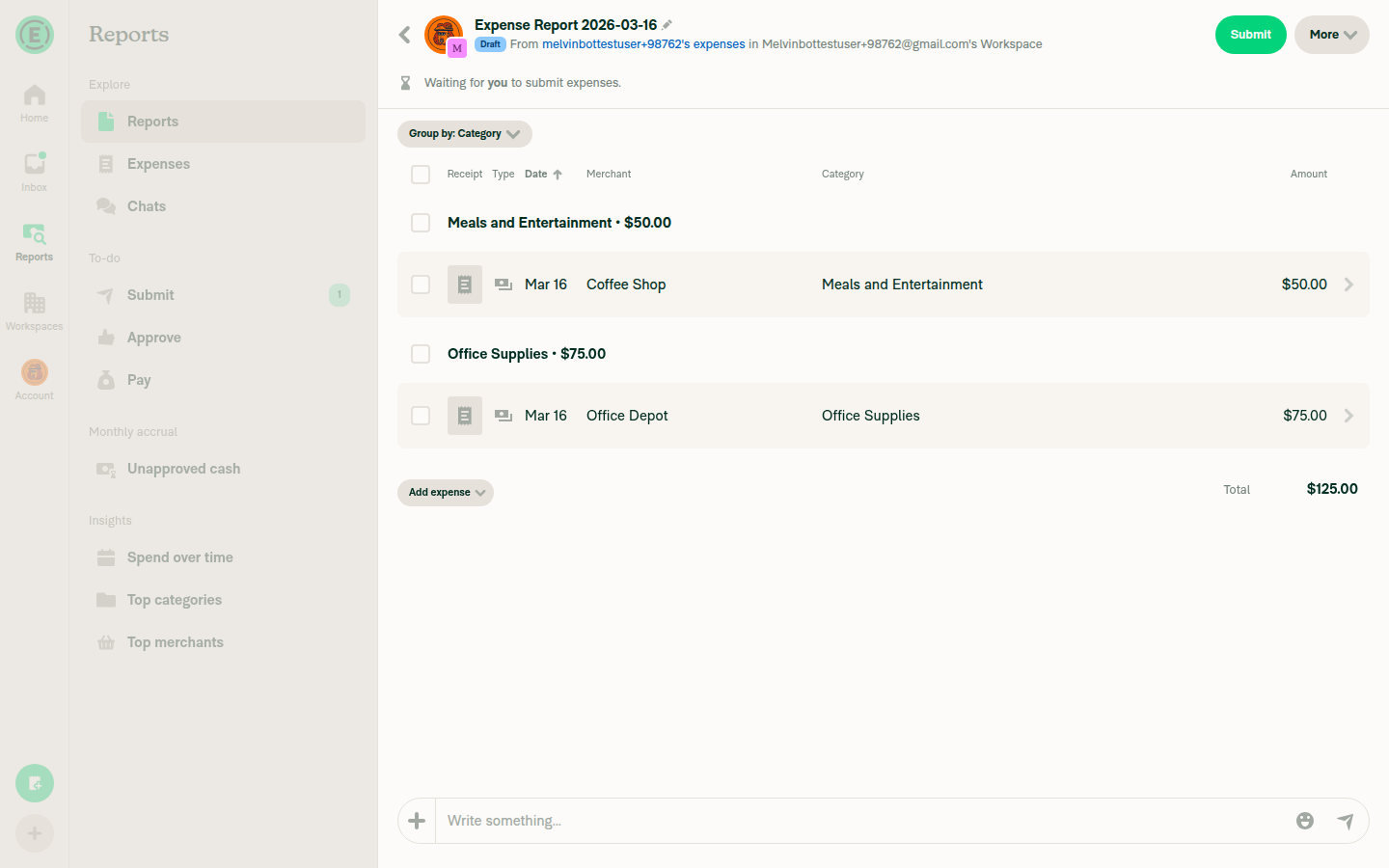Click the Write something message field

click(x=675, y=821)
